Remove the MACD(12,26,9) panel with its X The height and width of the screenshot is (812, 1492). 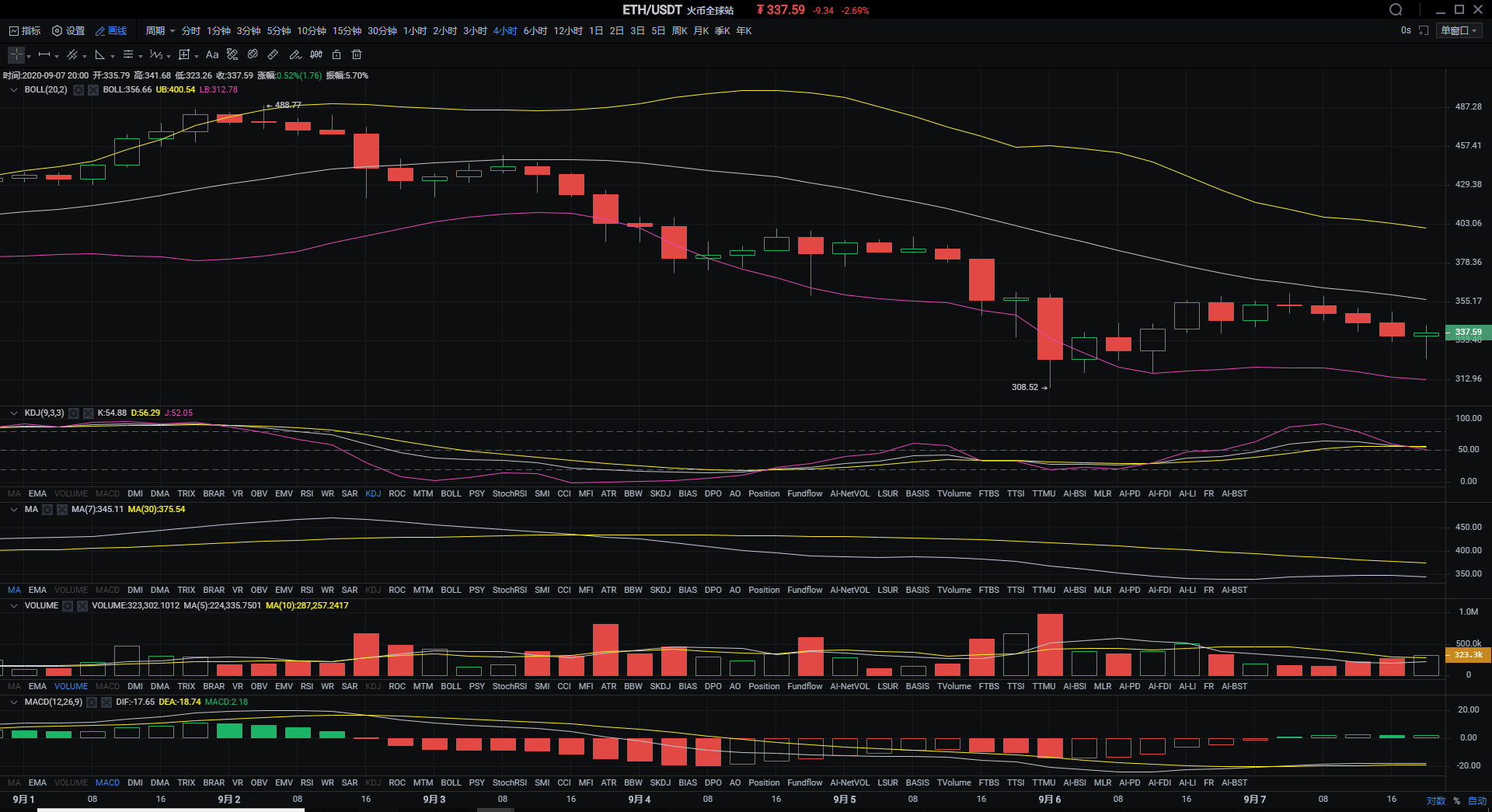[x=106, y=702]
